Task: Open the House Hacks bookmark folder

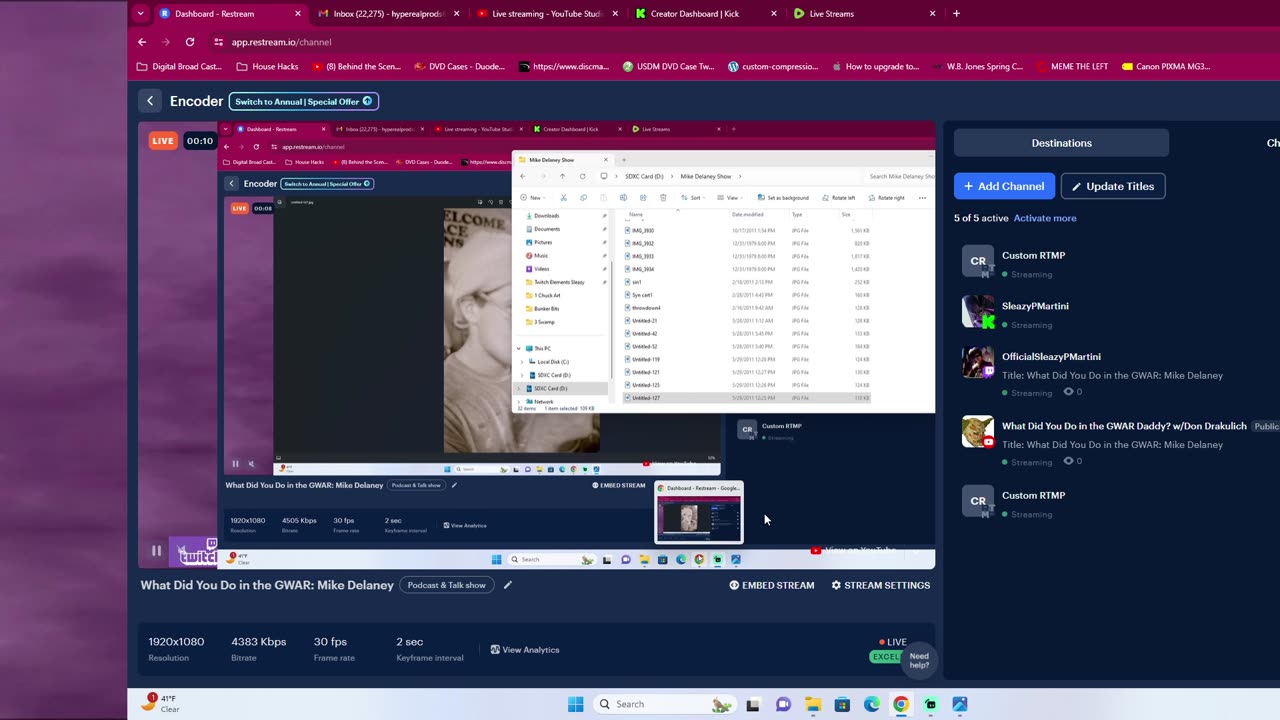Action: pos(267,67)
